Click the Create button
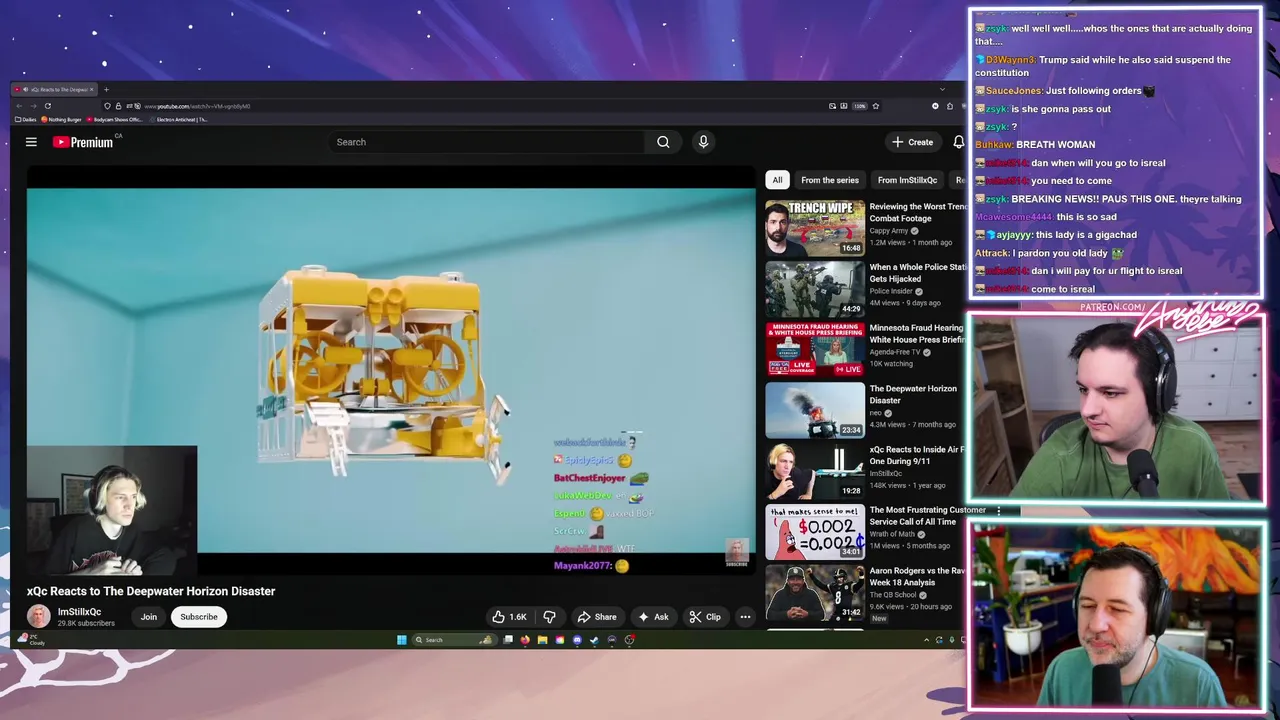1280x720 pixels. click(x=913, y=142)
